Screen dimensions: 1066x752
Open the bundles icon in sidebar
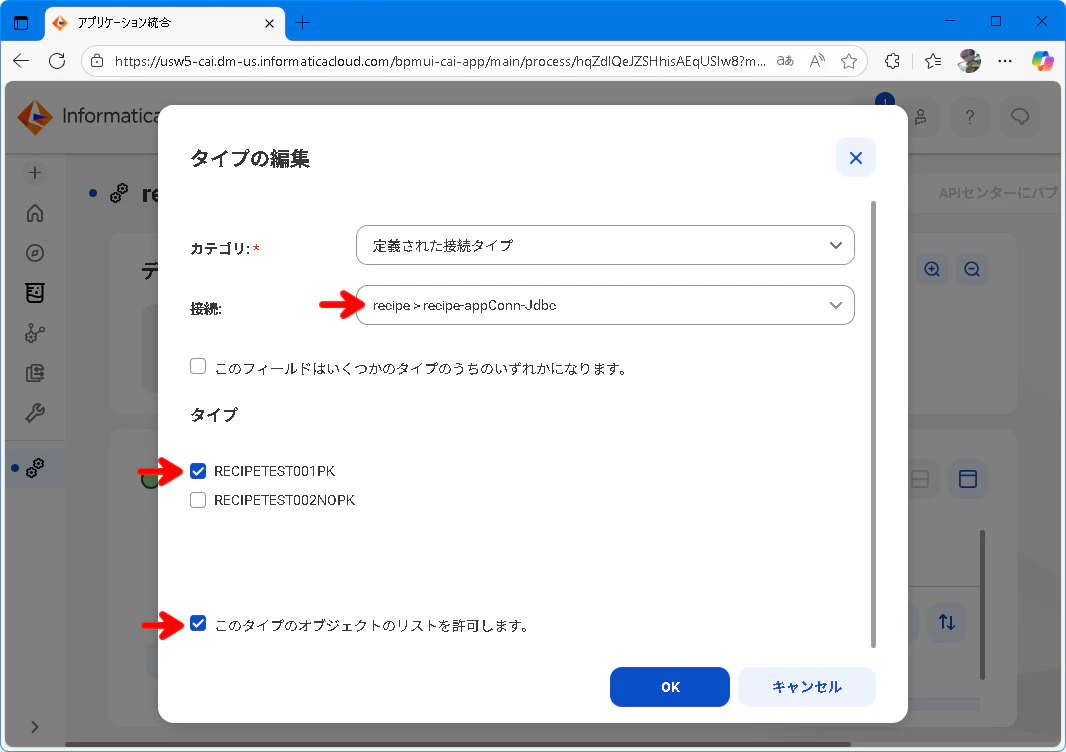[35, 293]
